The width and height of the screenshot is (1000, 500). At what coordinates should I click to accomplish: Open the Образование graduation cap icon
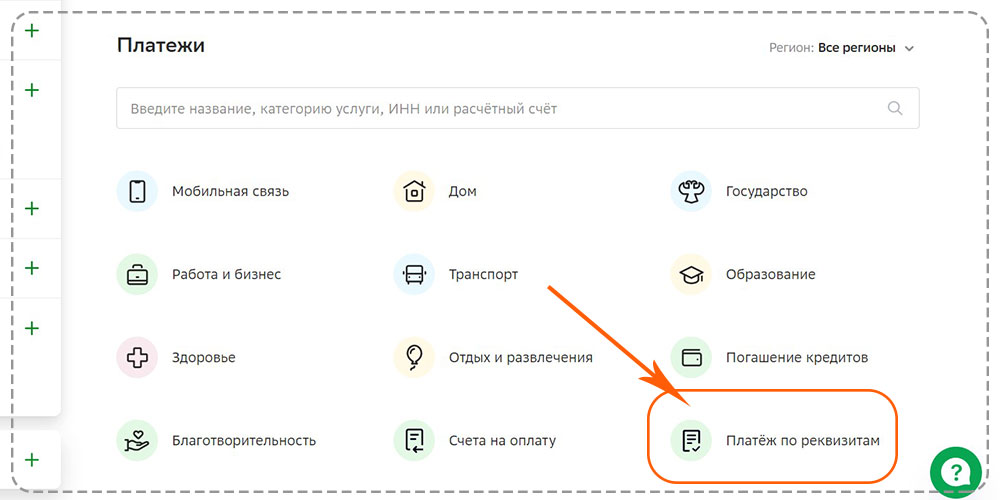pyautogui.click(x=691, y=274)
